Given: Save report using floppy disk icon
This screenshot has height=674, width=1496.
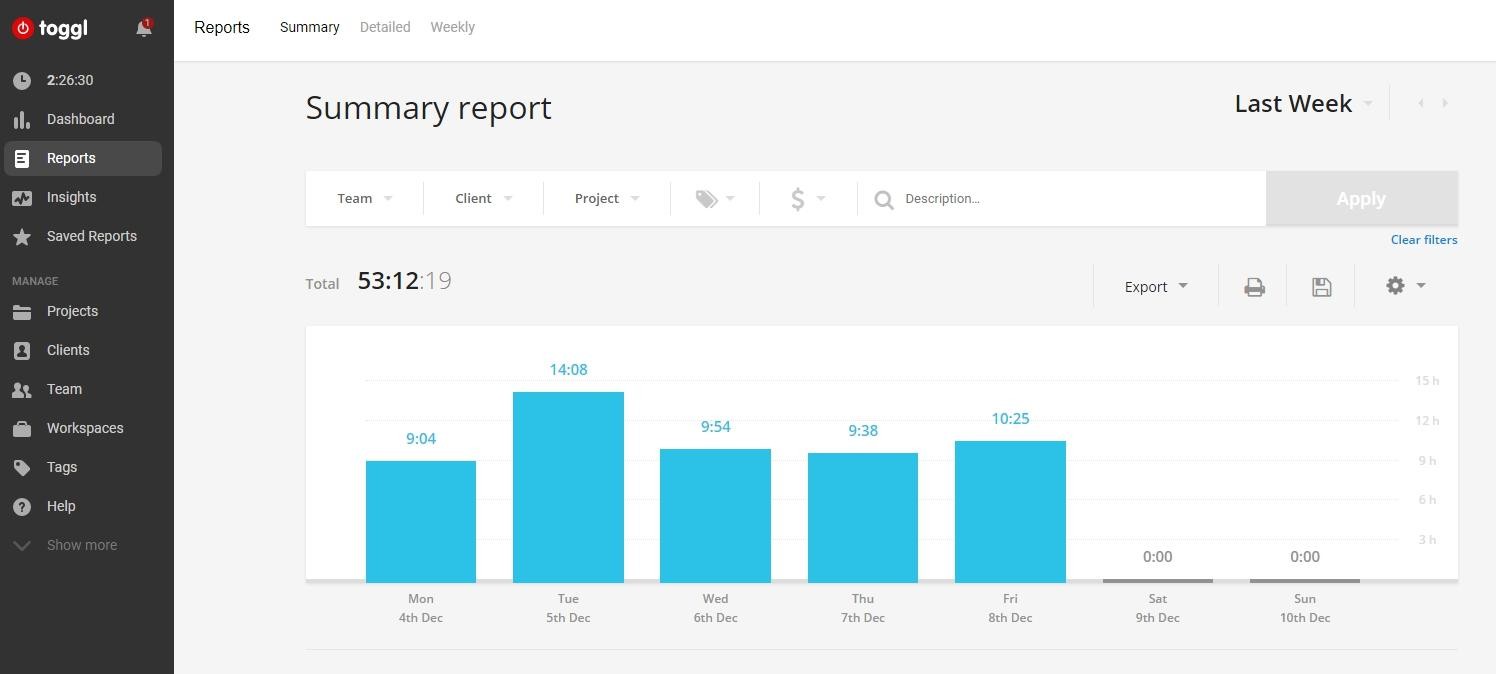Looking at the screenshot, I should pos(1321,287).
